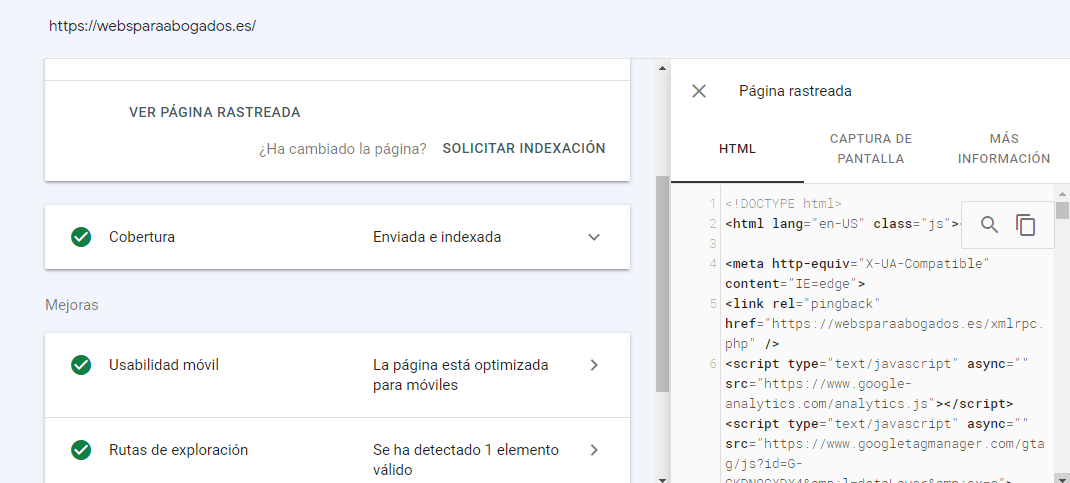The image size is (1070, 483).
Task: Click the Cobertura row label
Action: click(x=142, y=237)
